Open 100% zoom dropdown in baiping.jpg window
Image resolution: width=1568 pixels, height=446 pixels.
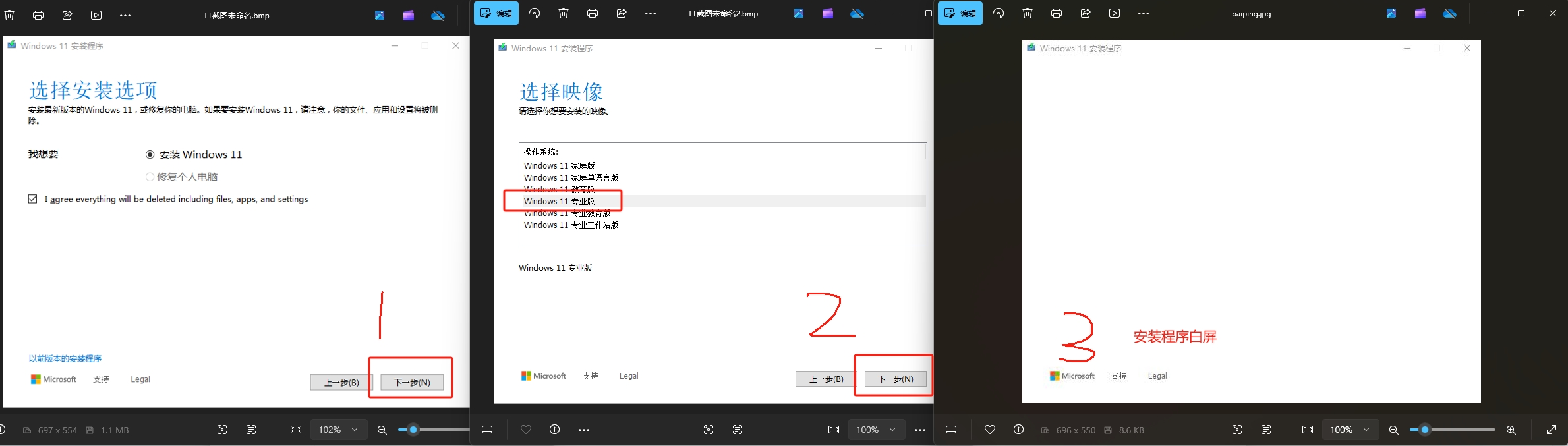(1350, 430)
